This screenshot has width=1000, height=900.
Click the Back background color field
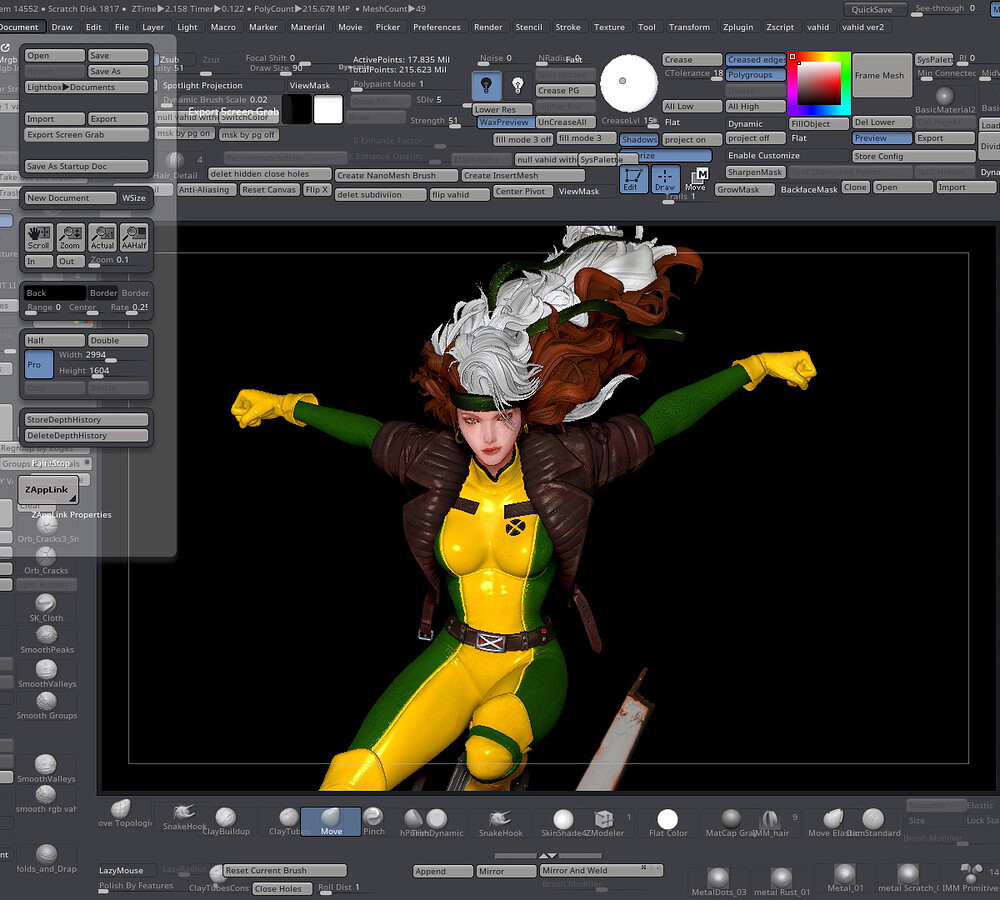55,293
